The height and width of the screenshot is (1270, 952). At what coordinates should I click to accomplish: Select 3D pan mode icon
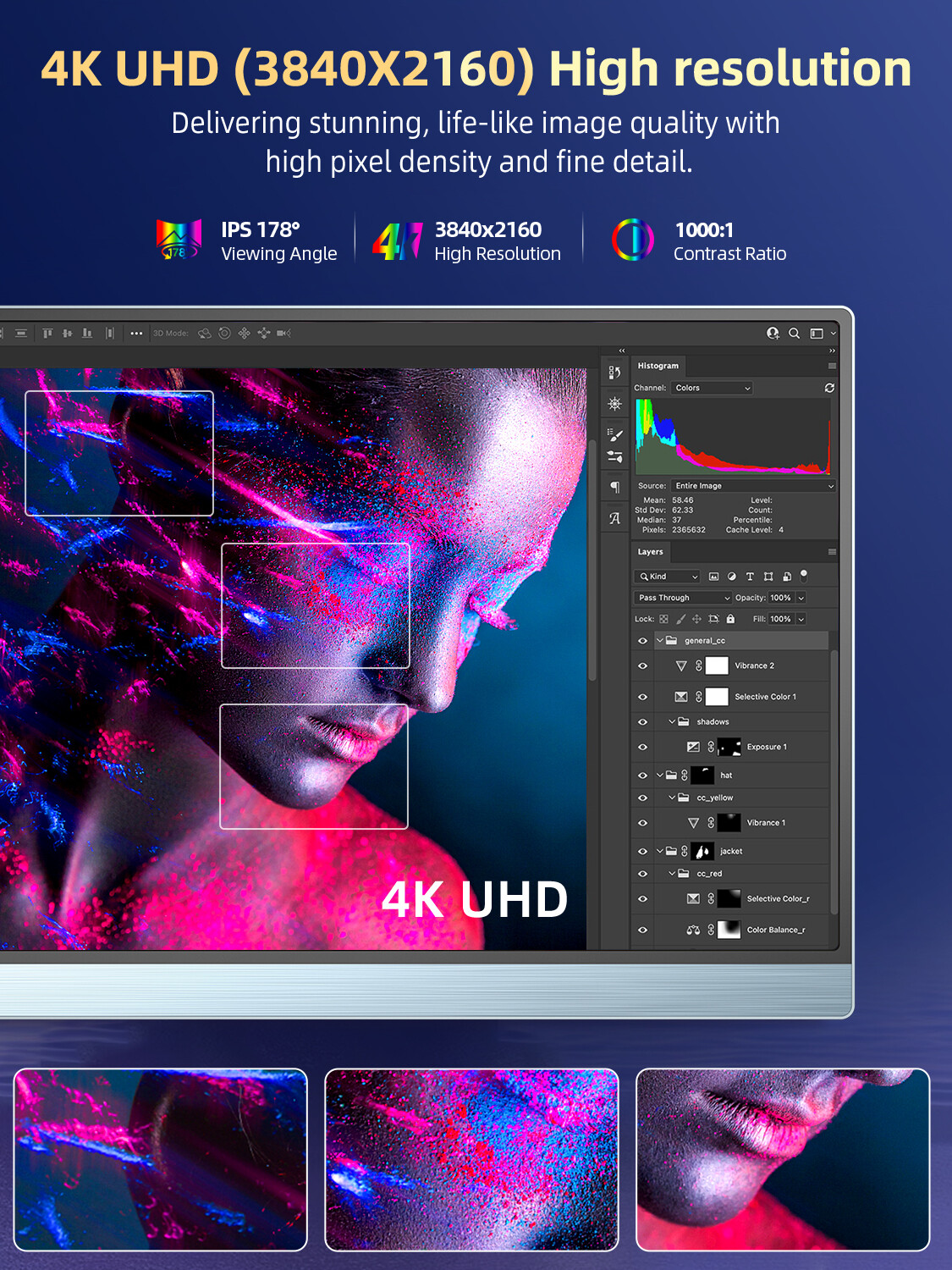(244, 334)
